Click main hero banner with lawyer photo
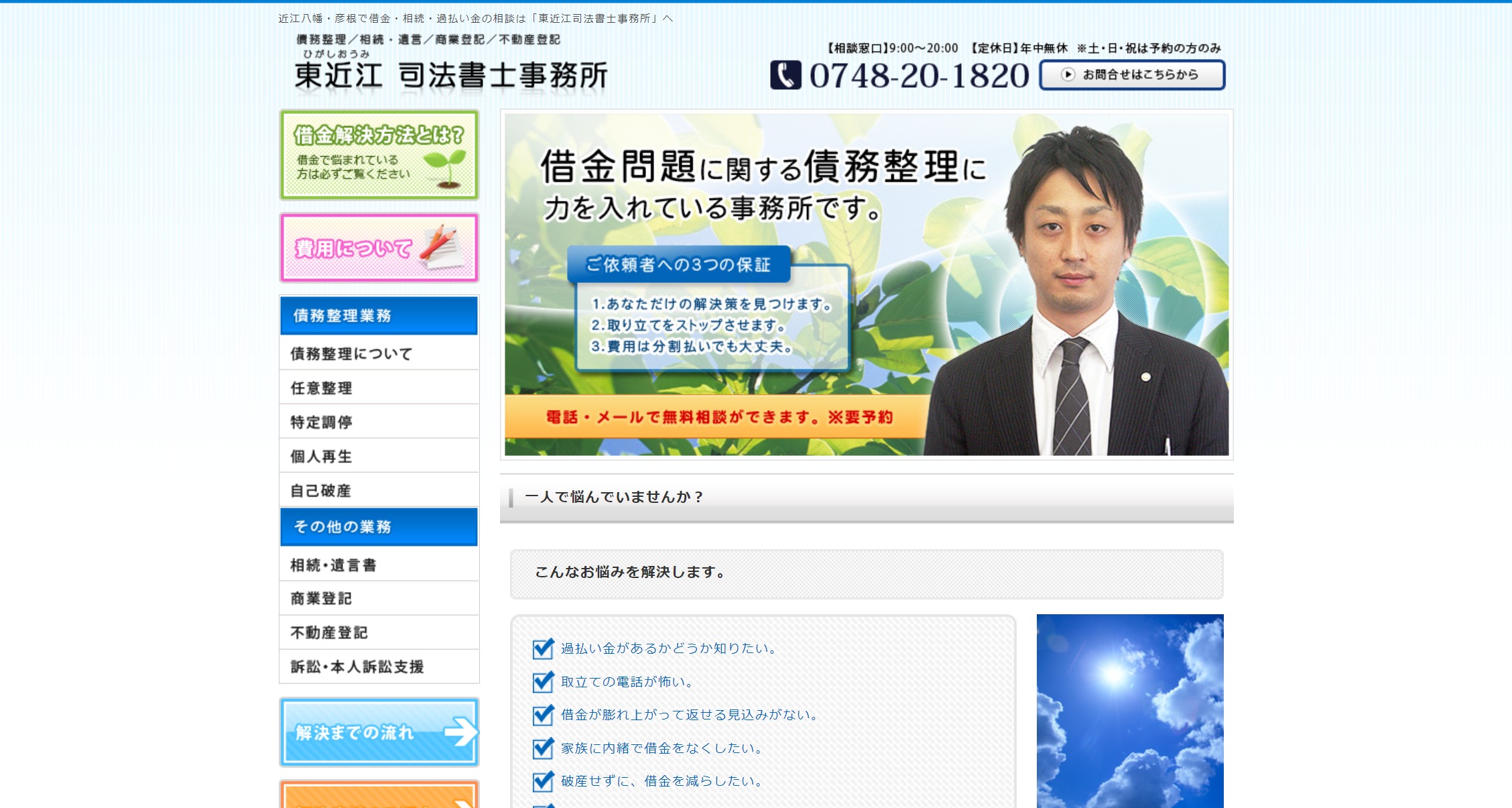 pos(867,284)
